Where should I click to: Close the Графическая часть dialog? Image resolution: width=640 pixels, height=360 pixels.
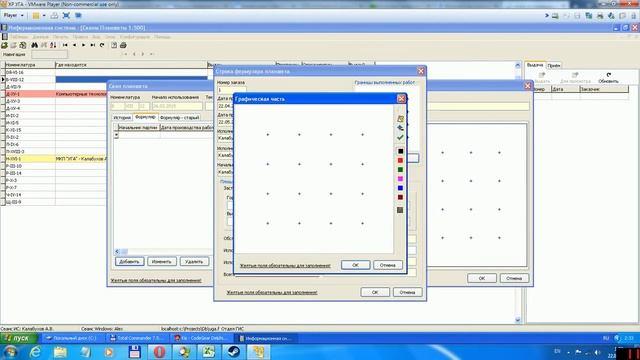tap(401, 98)
